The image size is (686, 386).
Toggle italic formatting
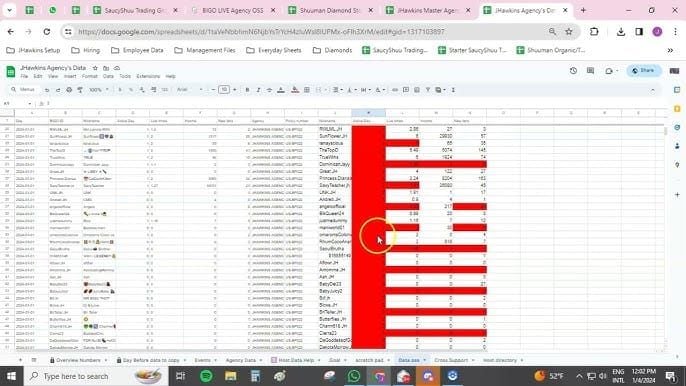pyautogui.click(x=258, y=90)
